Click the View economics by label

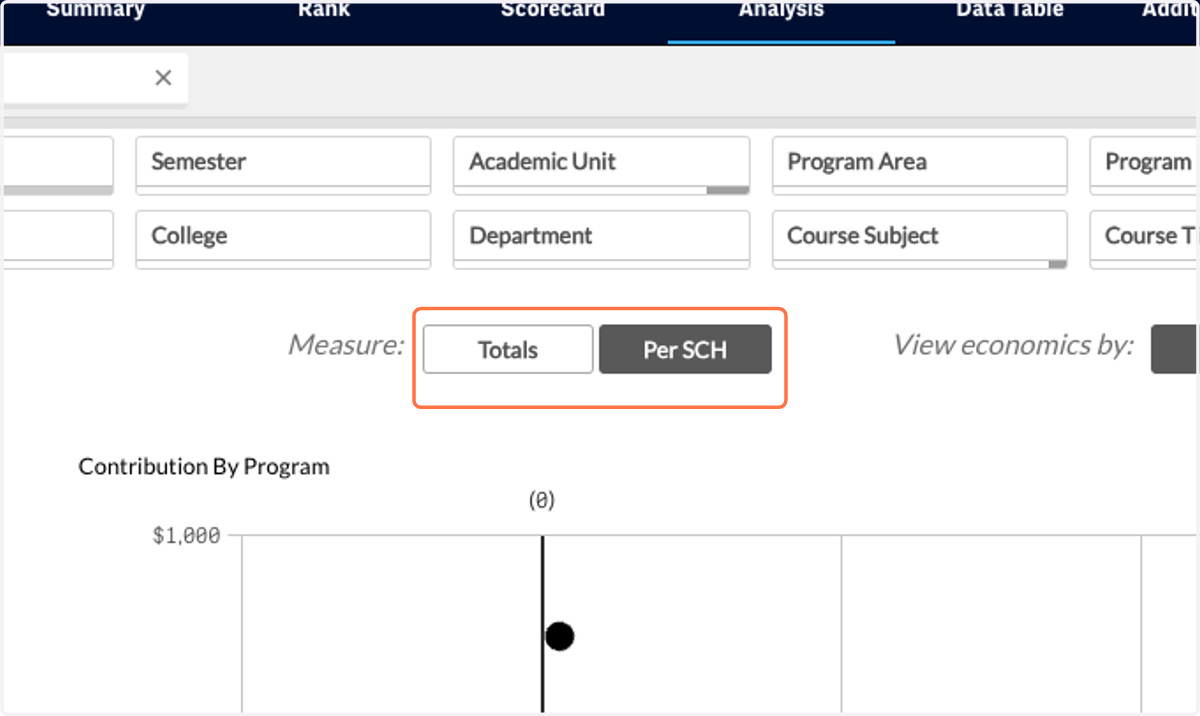click(x=1014, y=345)
